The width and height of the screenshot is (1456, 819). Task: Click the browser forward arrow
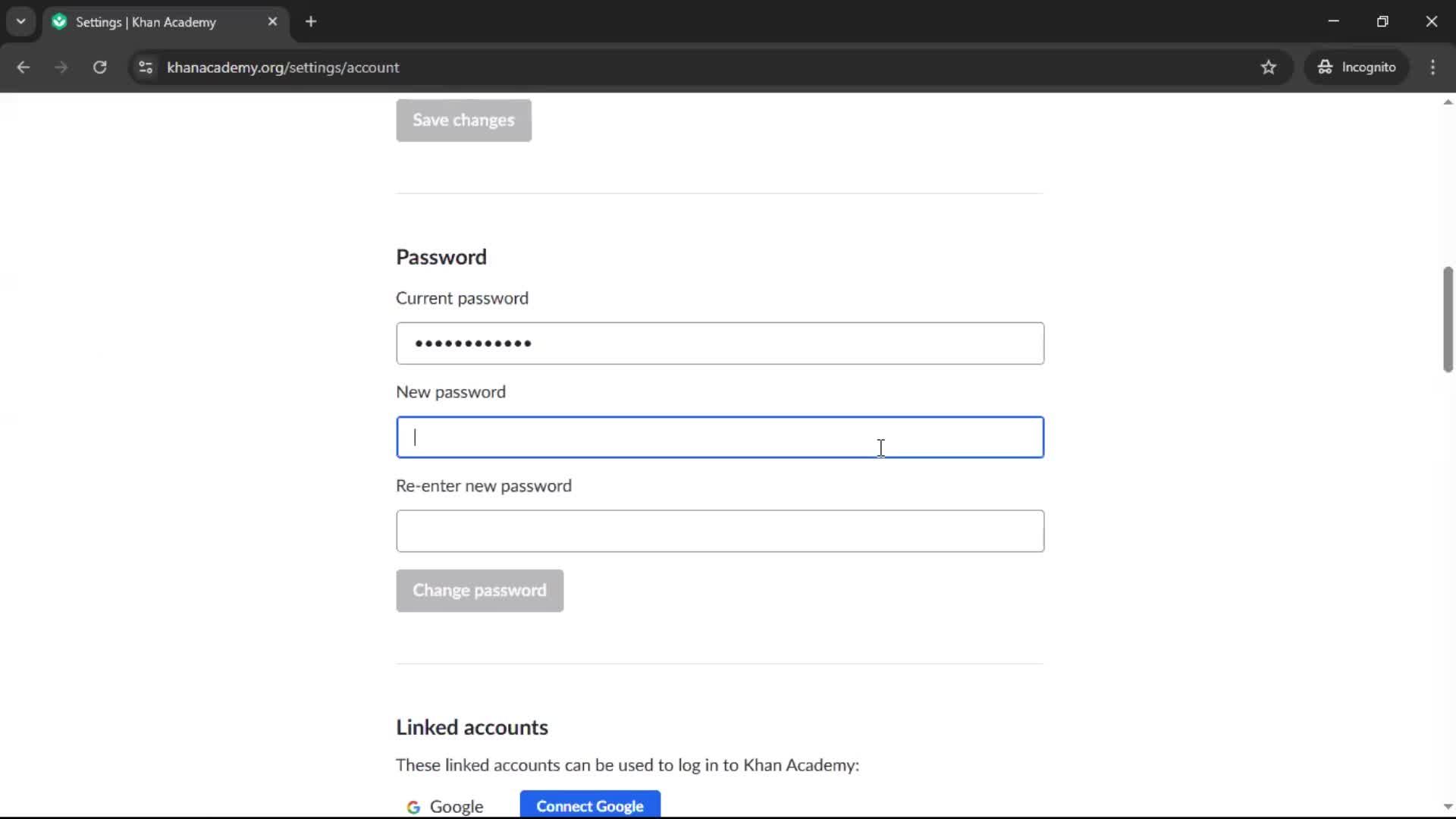(61, 67)
